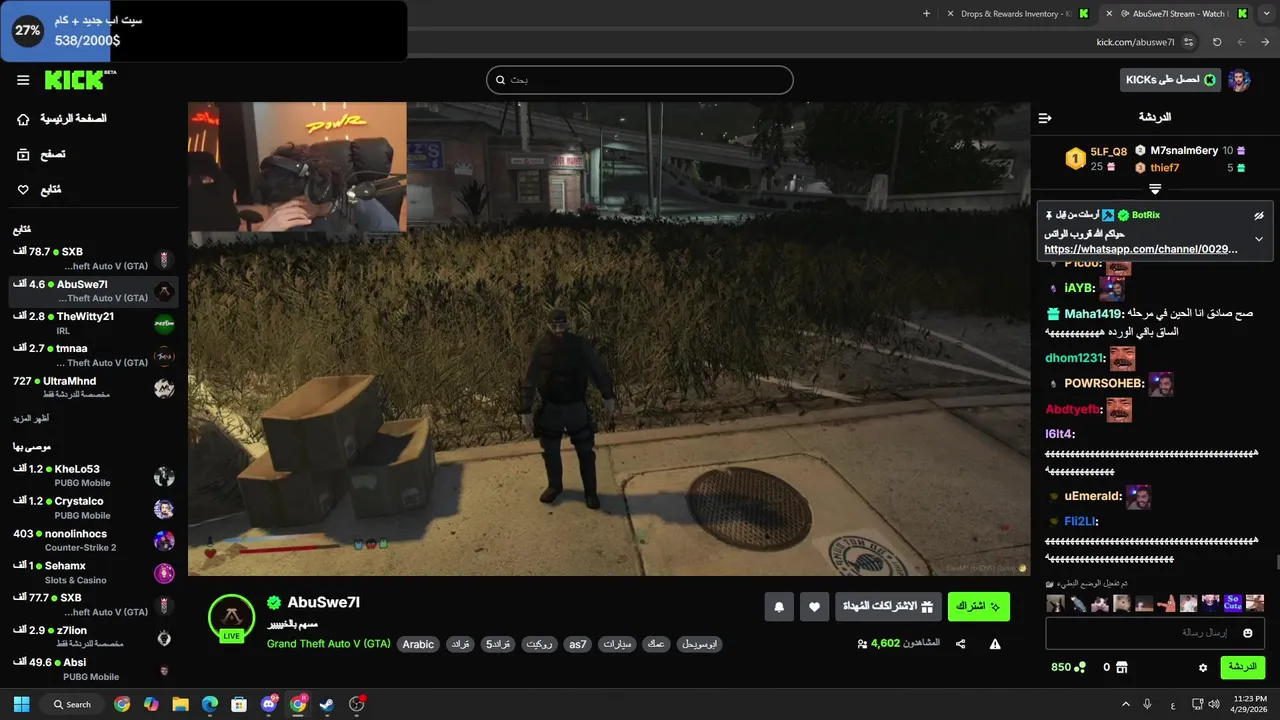This screenshot has width=1280, height=720.
Task: Open the user profile avatar menu
Action: tap(1239, 80)
